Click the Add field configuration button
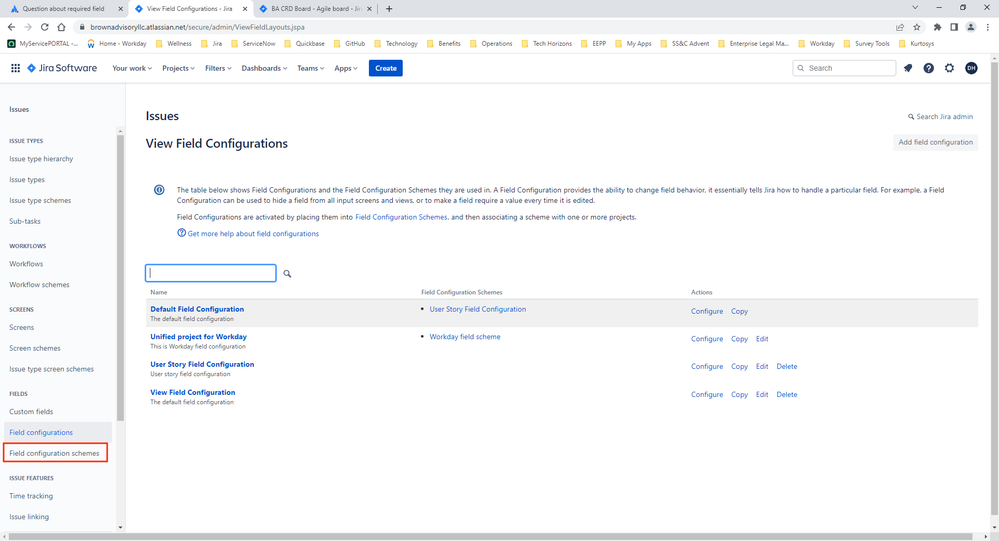The width and height of the screenshot is (999, 541). [935, 142]
